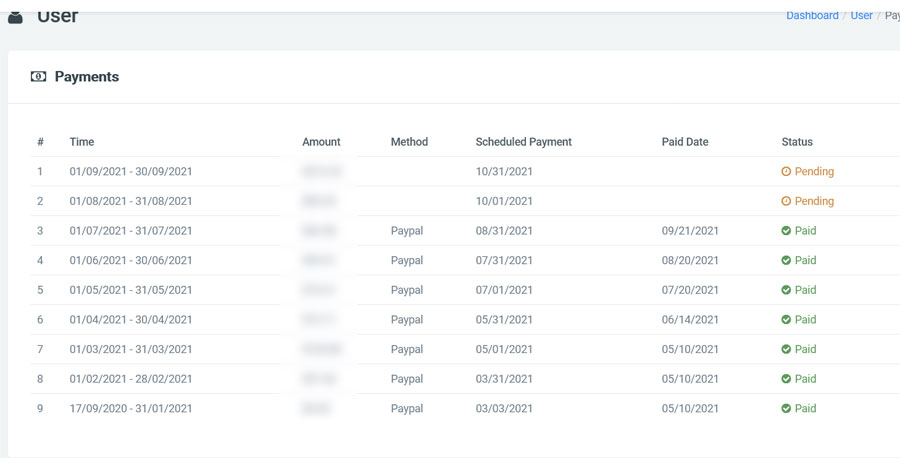This screenshot has height=458, width=900.
Task: Click the clock icon in row 1 Pending status
Action: (786, 171)
